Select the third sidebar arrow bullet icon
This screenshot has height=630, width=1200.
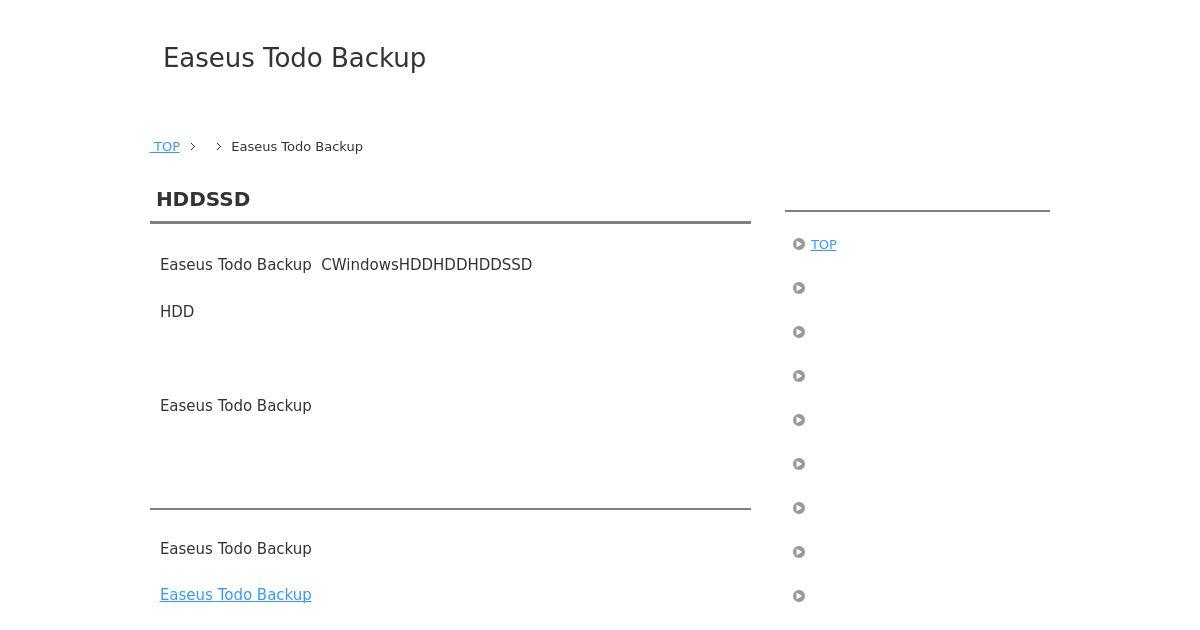[x=799, y=332]
